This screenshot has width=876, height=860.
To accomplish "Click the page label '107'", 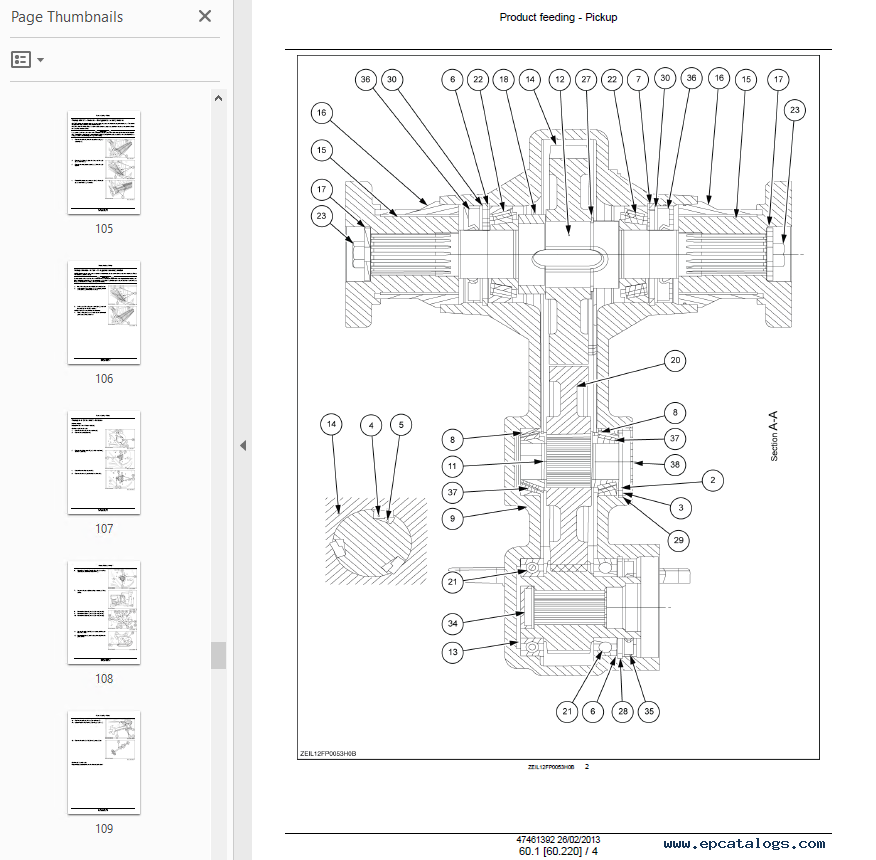I will (104, 528).
